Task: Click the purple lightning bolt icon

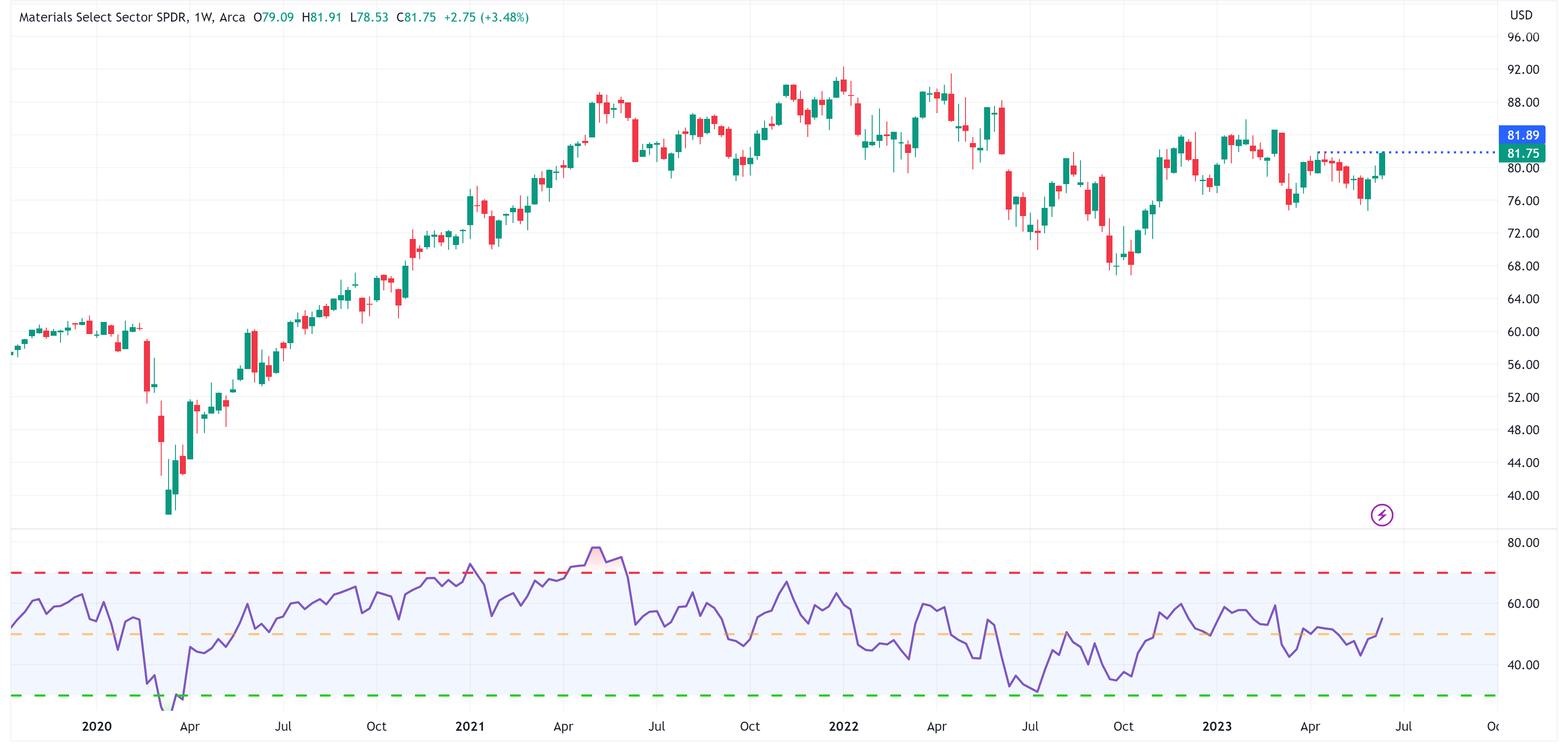Action: tap(1381, 515)
